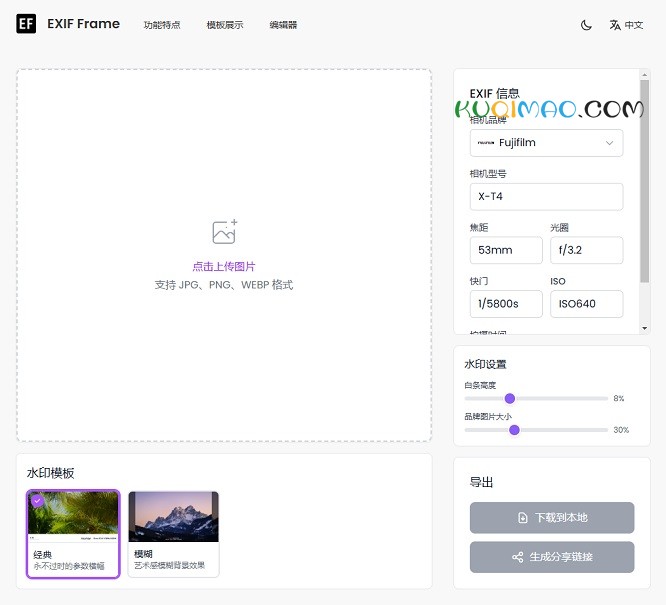Click the 品牌图片大小 slider handle
This screenshot has height=605, width=666.
pyautogui.click(x=514, y=430)
